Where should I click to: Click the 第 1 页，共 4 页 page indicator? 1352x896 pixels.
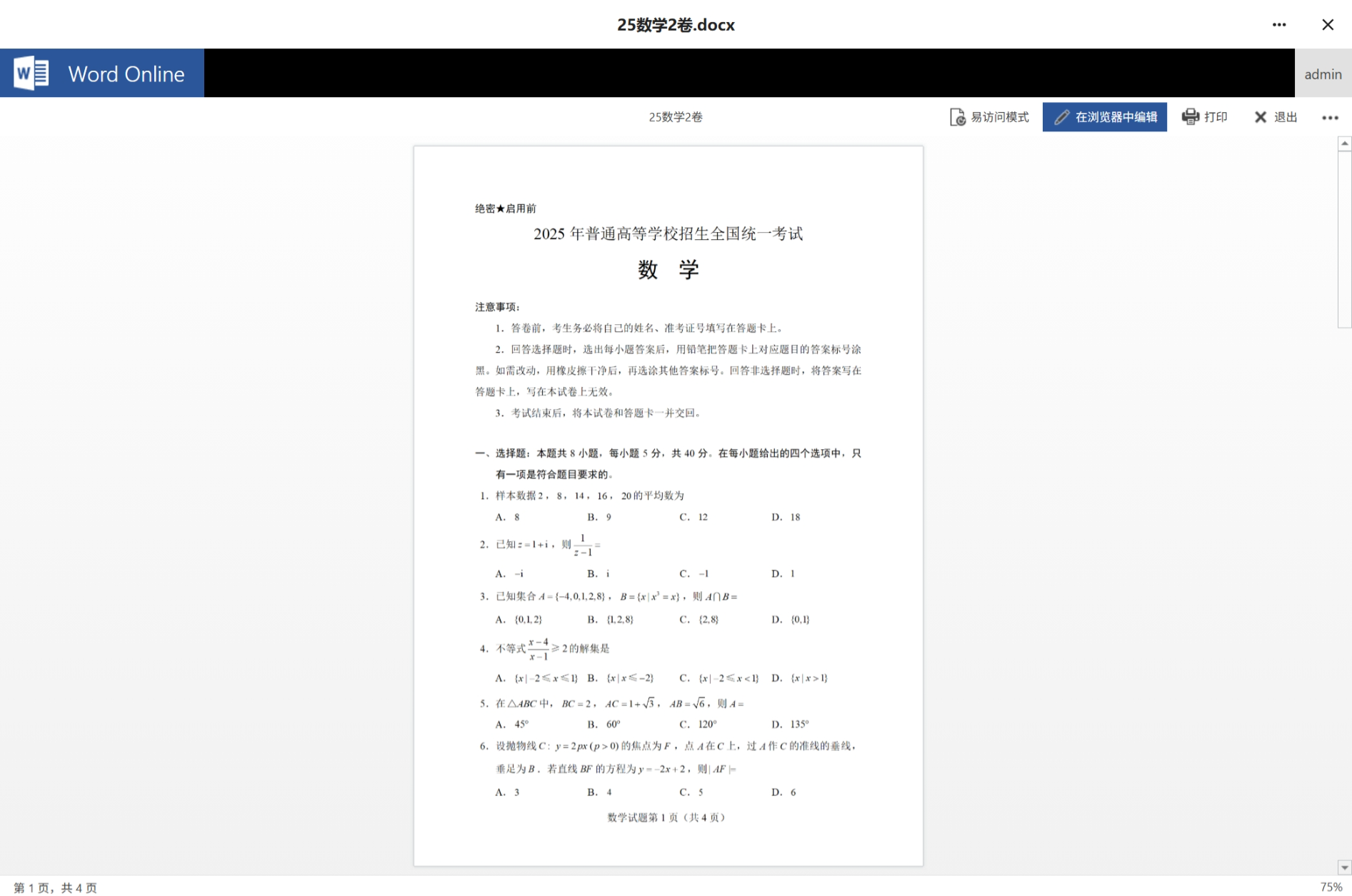[55, 887]
